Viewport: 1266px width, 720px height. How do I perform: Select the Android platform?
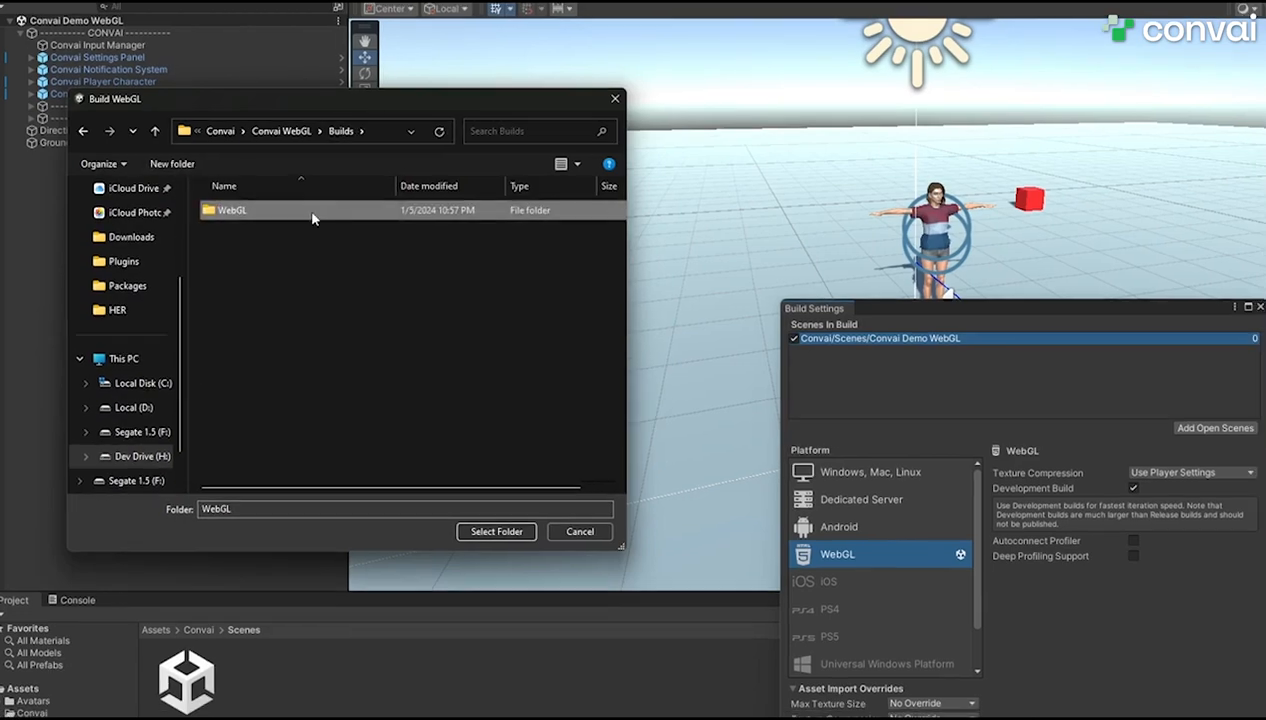pos(838,527)
